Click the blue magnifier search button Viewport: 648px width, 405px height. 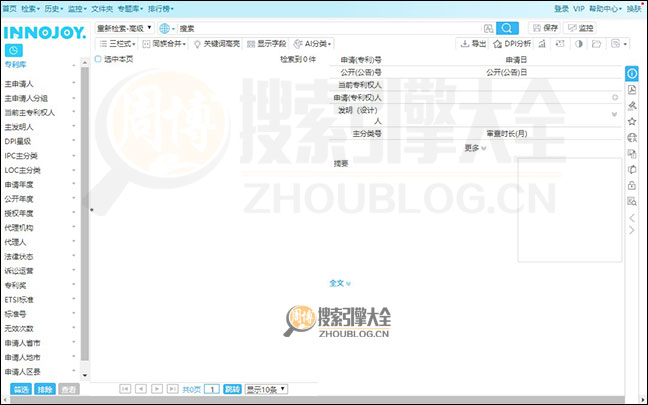(x=507, y=28)
